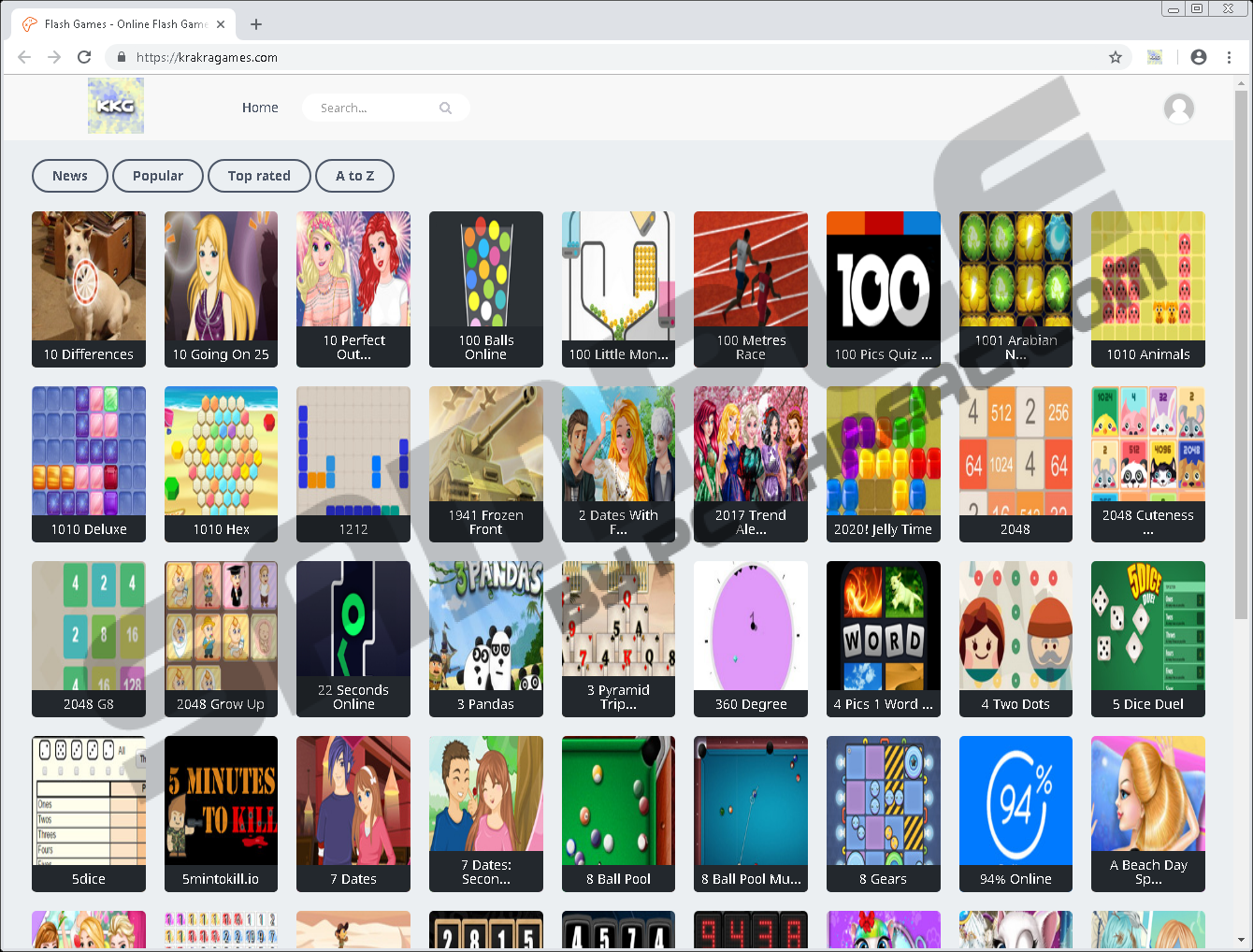Show games sorted A to Z
Viewport: 1253px width, 952px height.
coord(354,176)
